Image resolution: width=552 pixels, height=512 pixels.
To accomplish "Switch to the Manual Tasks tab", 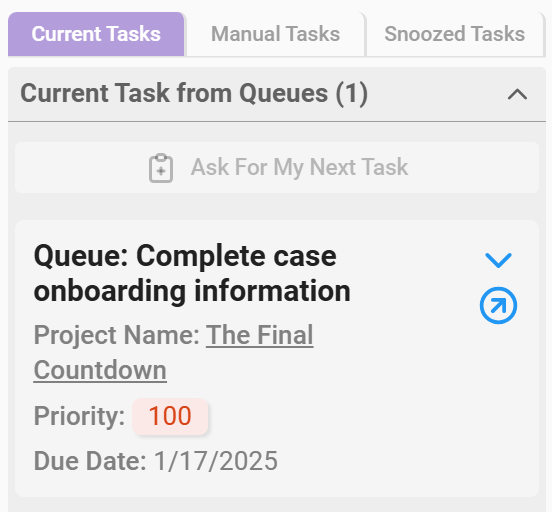I will coord(275,34).
